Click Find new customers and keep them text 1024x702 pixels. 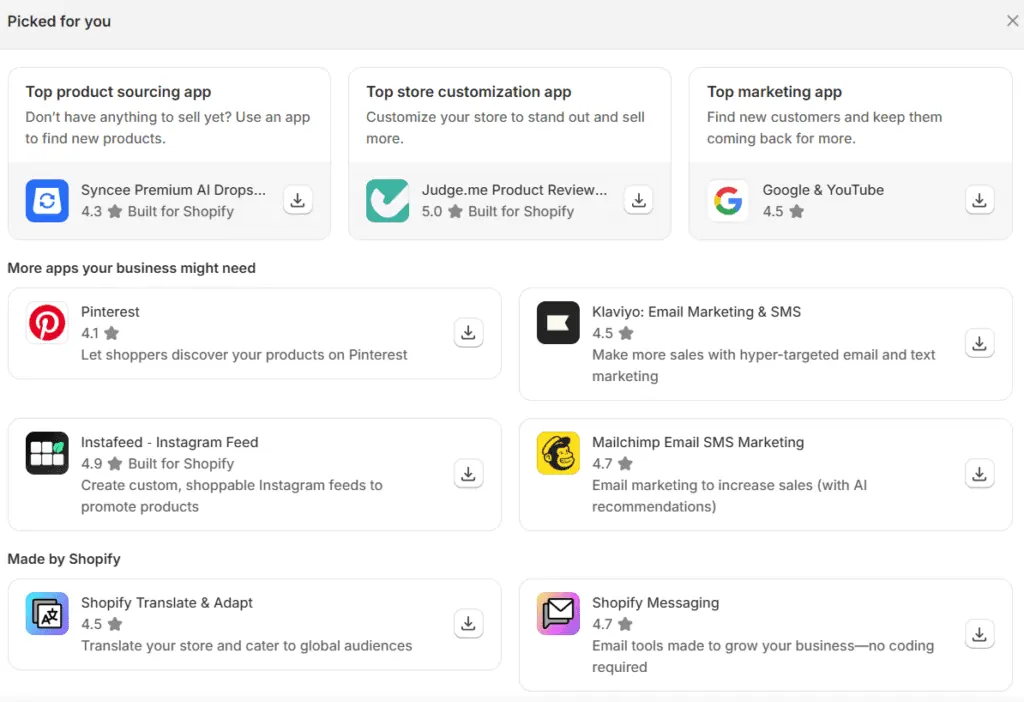point(824,127)
